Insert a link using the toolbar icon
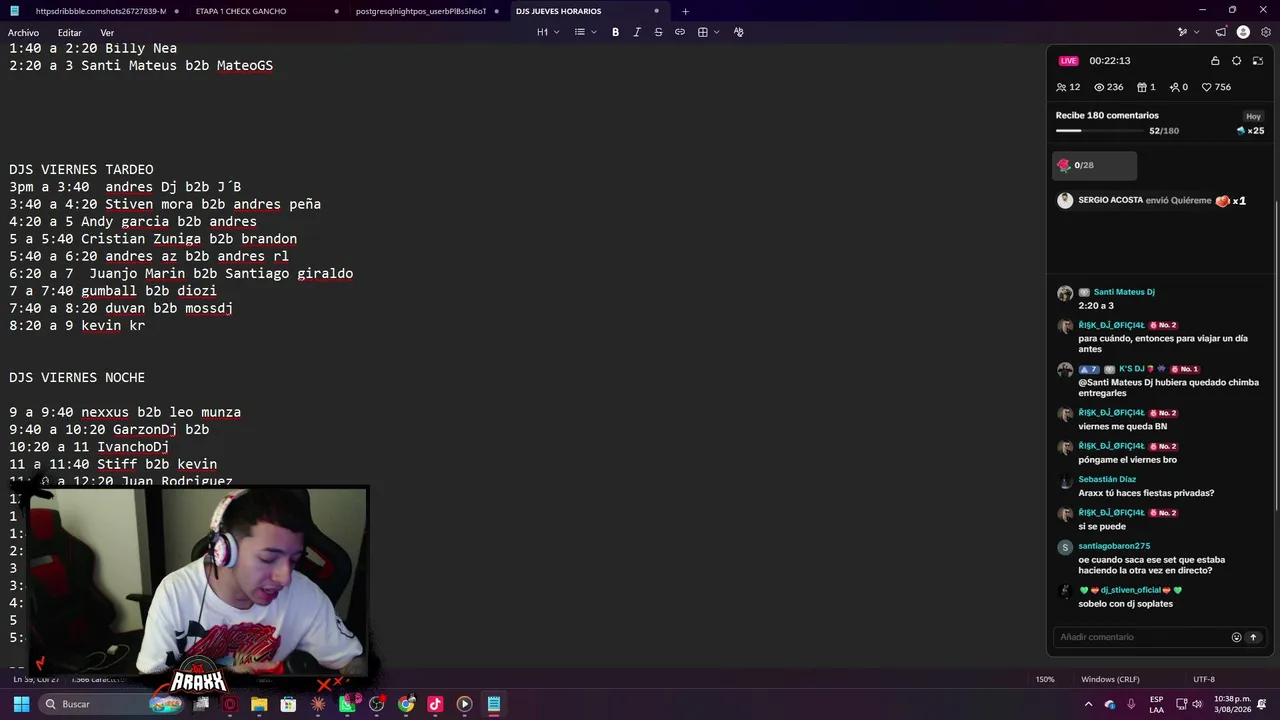 [x=680, y=32]
